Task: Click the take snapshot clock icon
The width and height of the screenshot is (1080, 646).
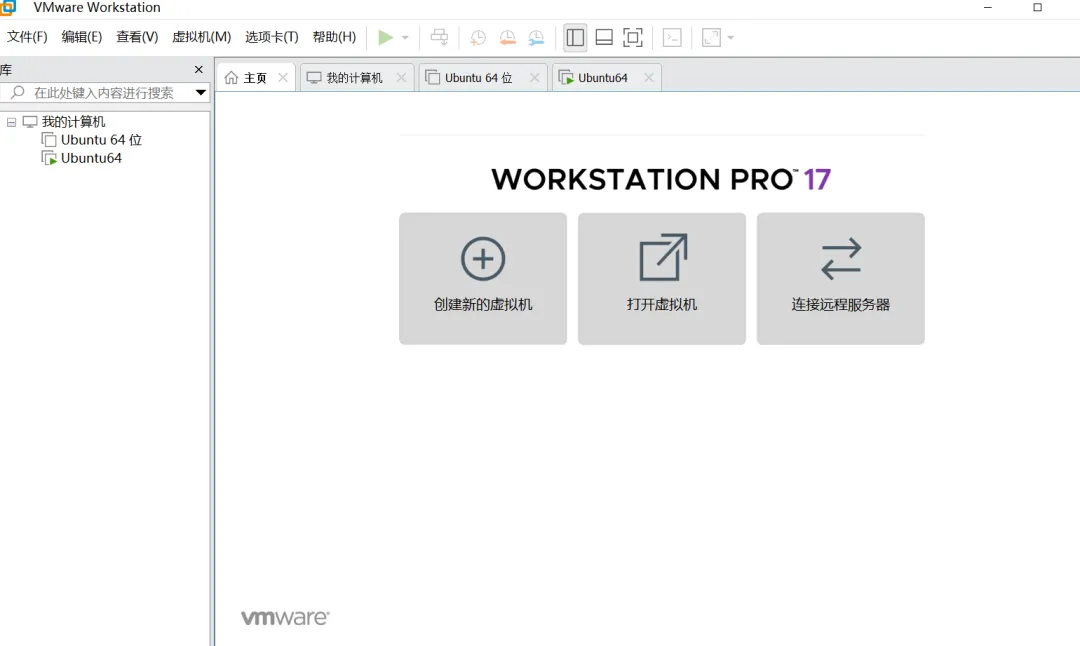Action: pyautogui.click(x=477, y=38)
